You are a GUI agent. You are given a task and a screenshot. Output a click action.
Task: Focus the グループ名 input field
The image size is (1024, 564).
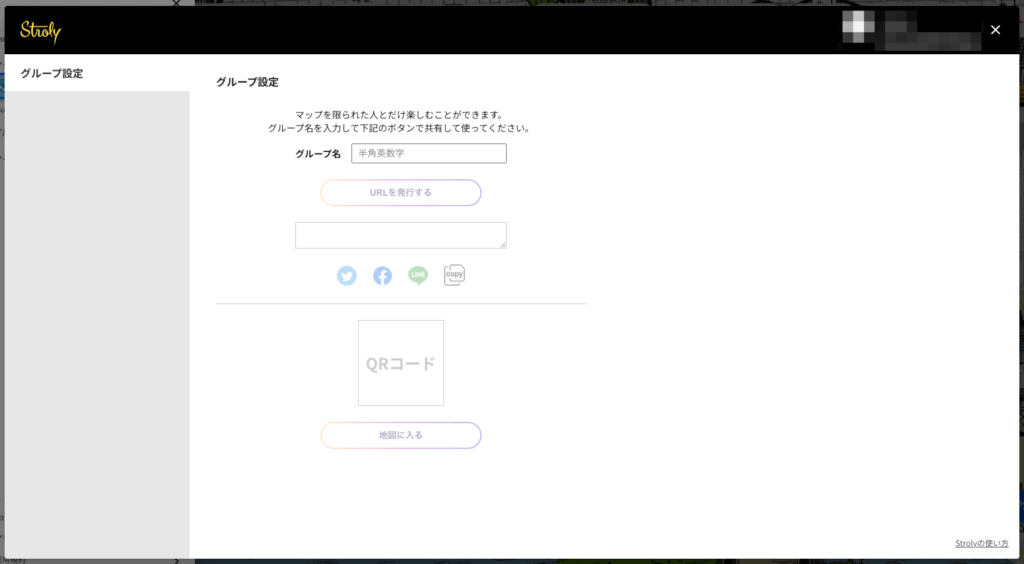pyautogui.click(x=428, y=153)
